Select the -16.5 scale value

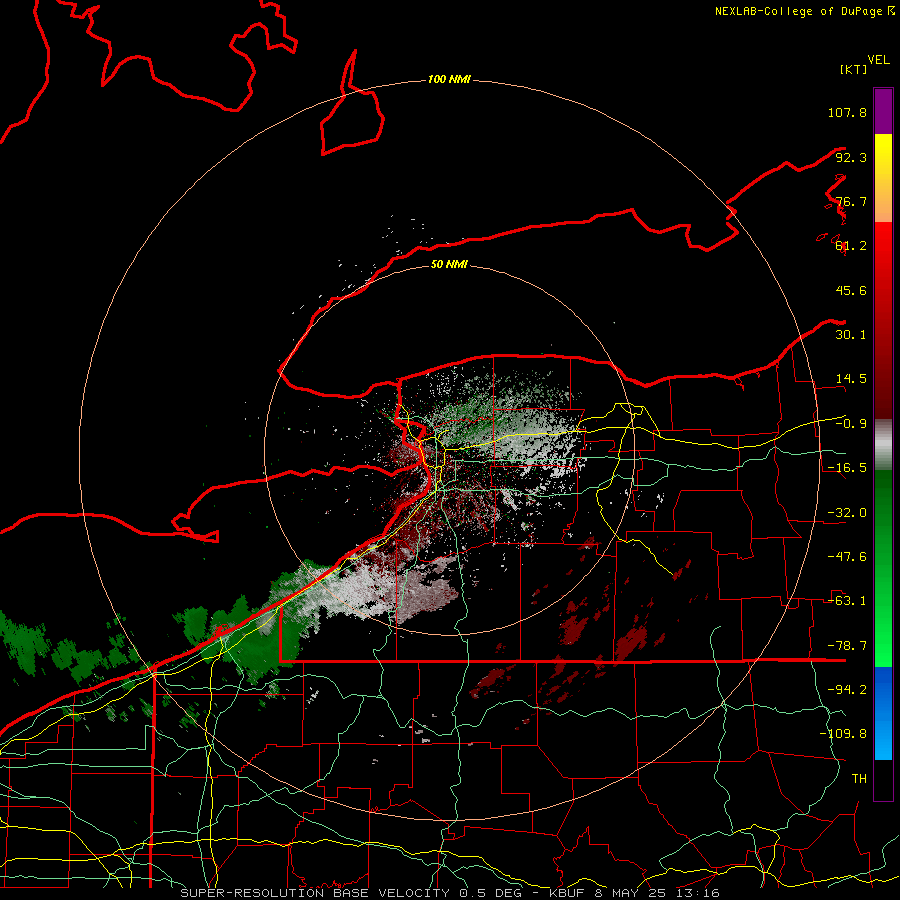[847, 468]
